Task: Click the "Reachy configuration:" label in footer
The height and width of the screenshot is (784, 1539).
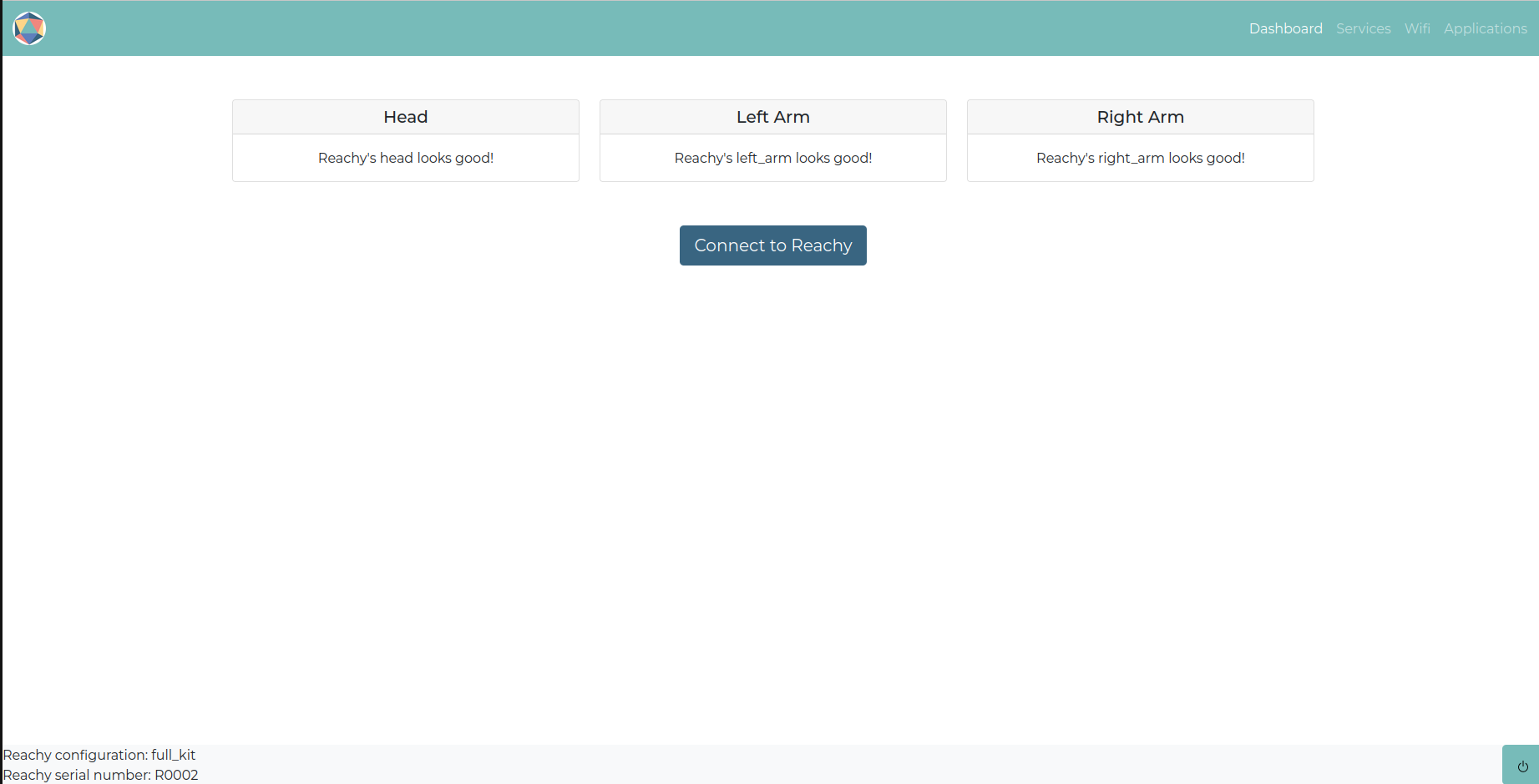Action: click(x=75, y=755)
